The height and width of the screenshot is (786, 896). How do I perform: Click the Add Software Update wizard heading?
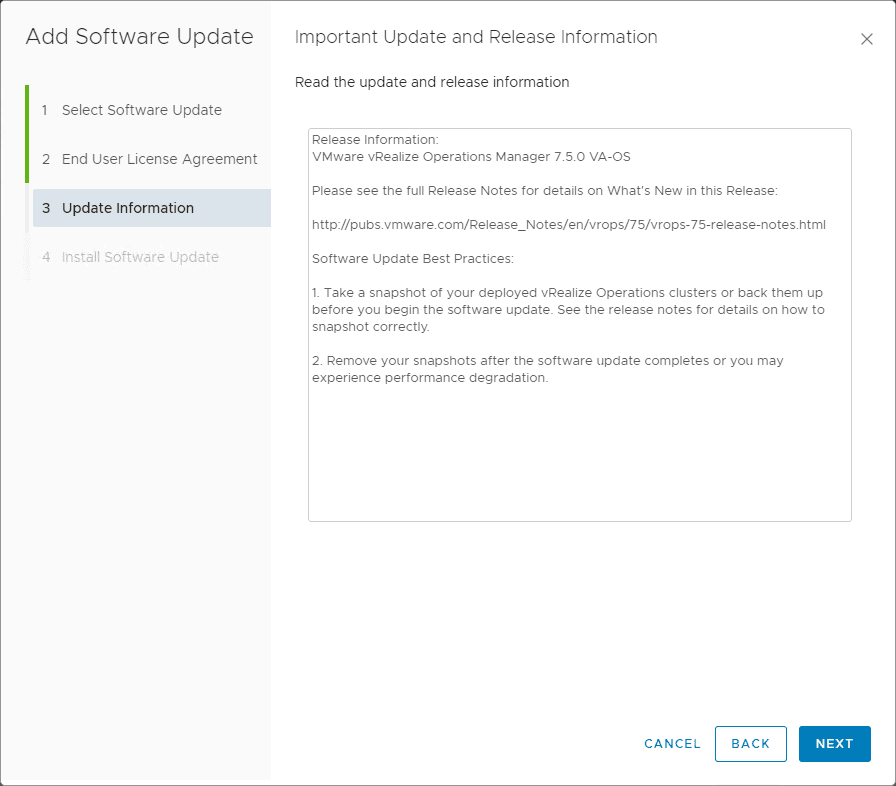(x=139, y=37)
